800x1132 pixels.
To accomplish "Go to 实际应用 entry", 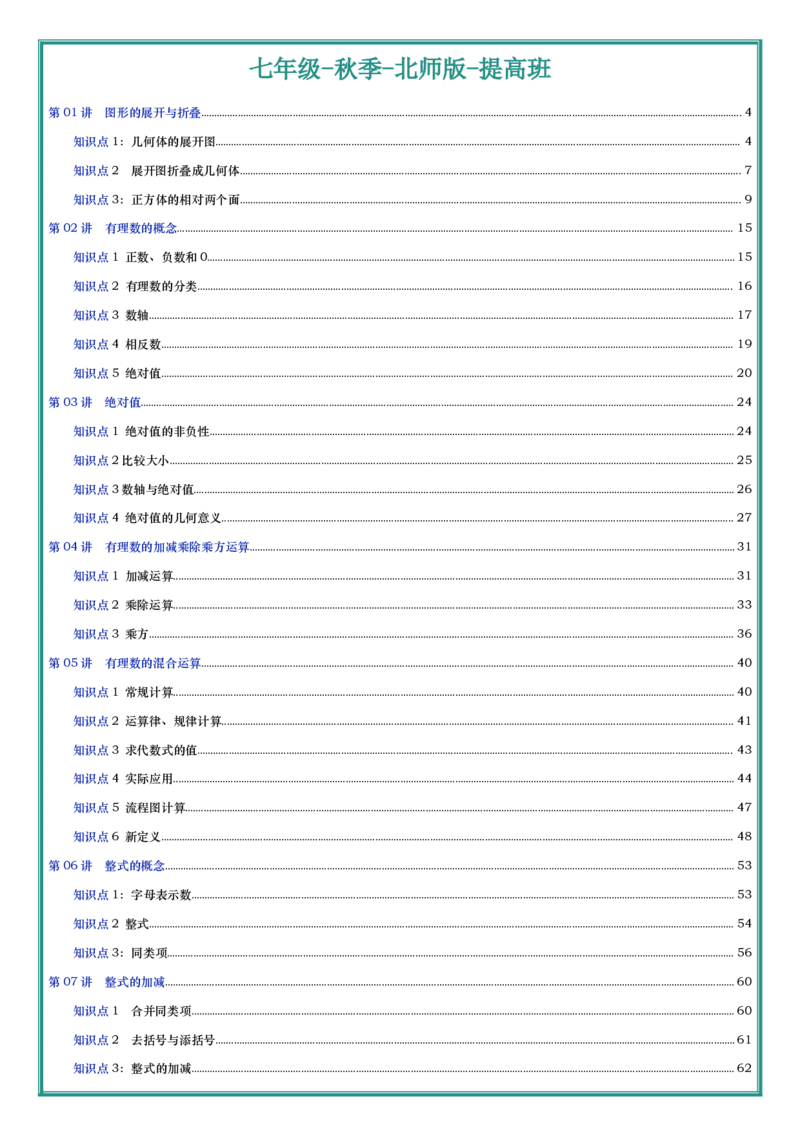I will coord(412,778).
